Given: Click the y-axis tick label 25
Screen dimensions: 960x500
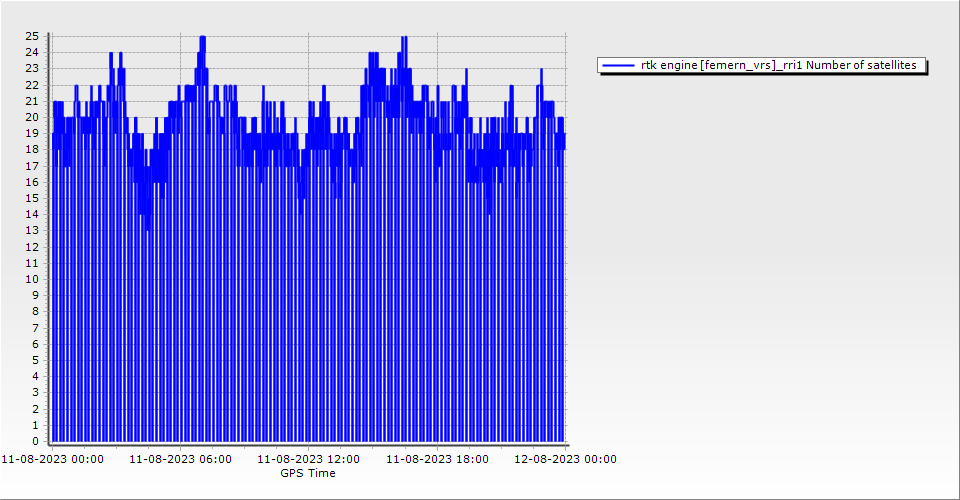Looking at the screenshot, I should (32, 36).
